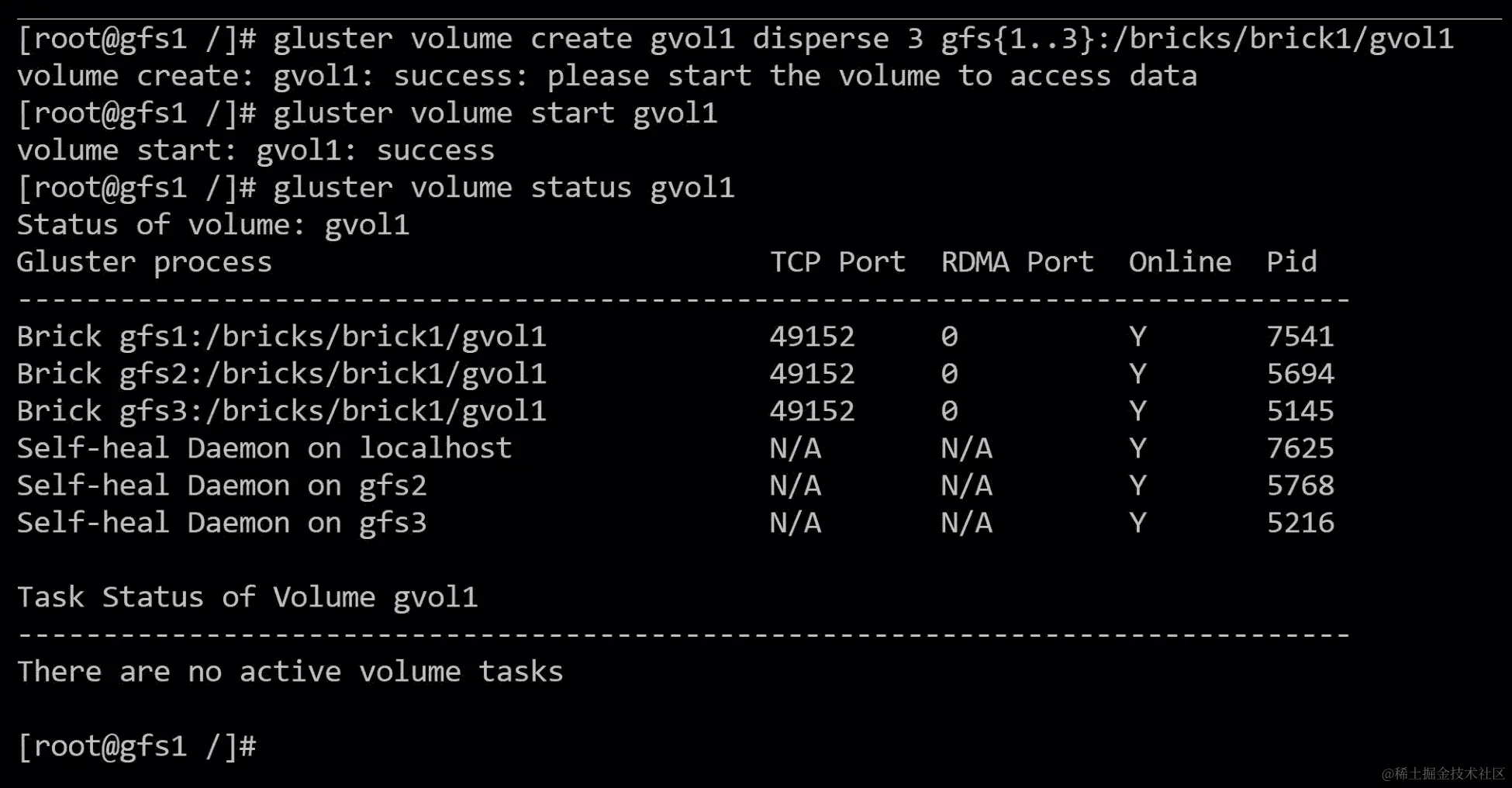Click Pid value 7625
1512x788 pixels.
coord(1300,448)
